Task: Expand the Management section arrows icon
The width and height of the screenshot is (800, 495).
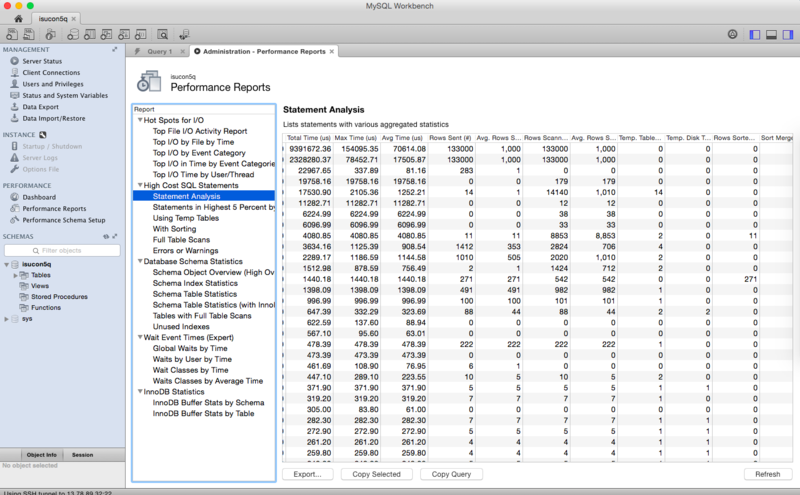Action: point(115,50)
